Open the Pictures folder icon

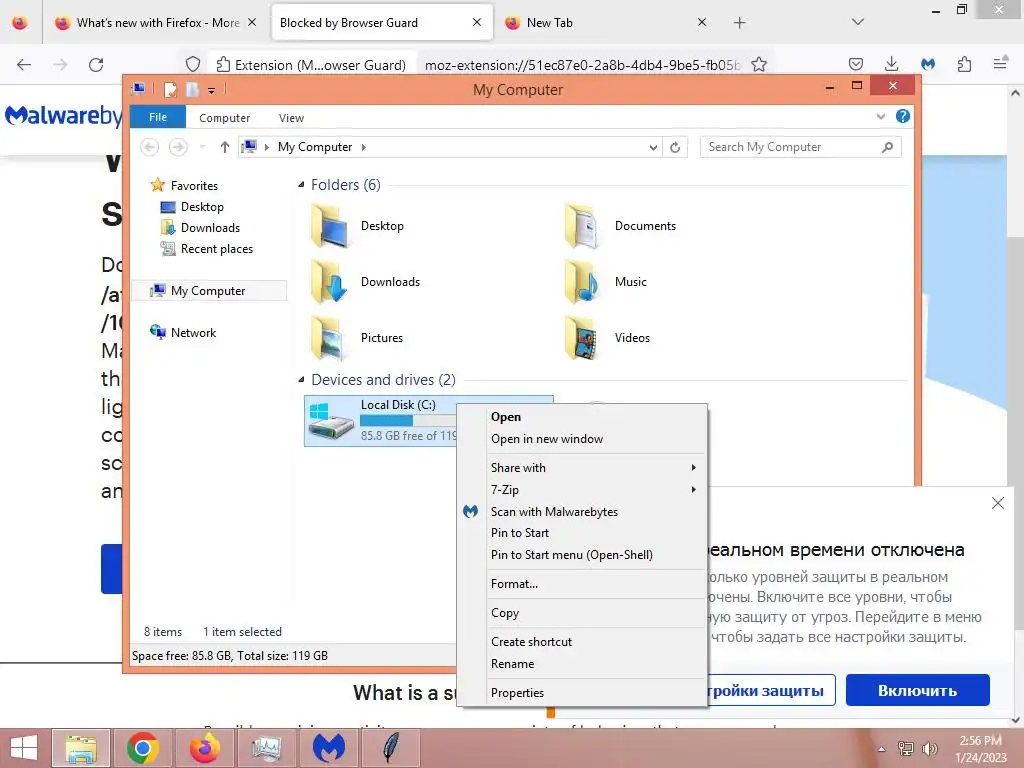329,338
